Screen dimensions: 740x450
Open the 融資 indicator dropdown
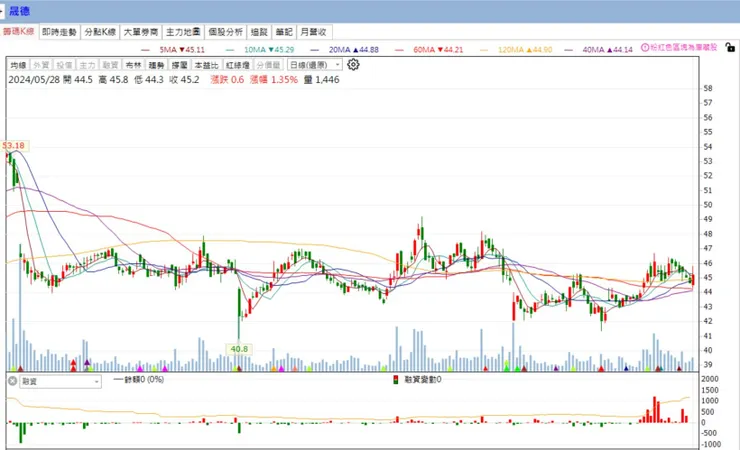(60, 381)
